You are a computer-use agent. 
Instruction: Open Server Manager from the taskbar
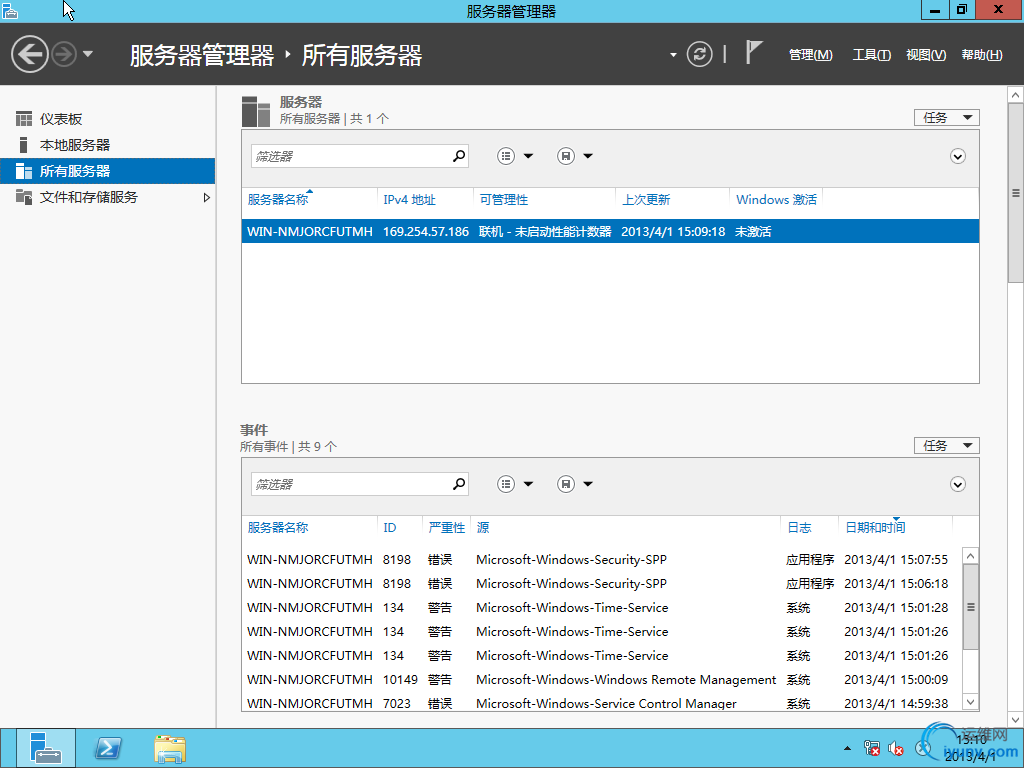click(45, 748)
